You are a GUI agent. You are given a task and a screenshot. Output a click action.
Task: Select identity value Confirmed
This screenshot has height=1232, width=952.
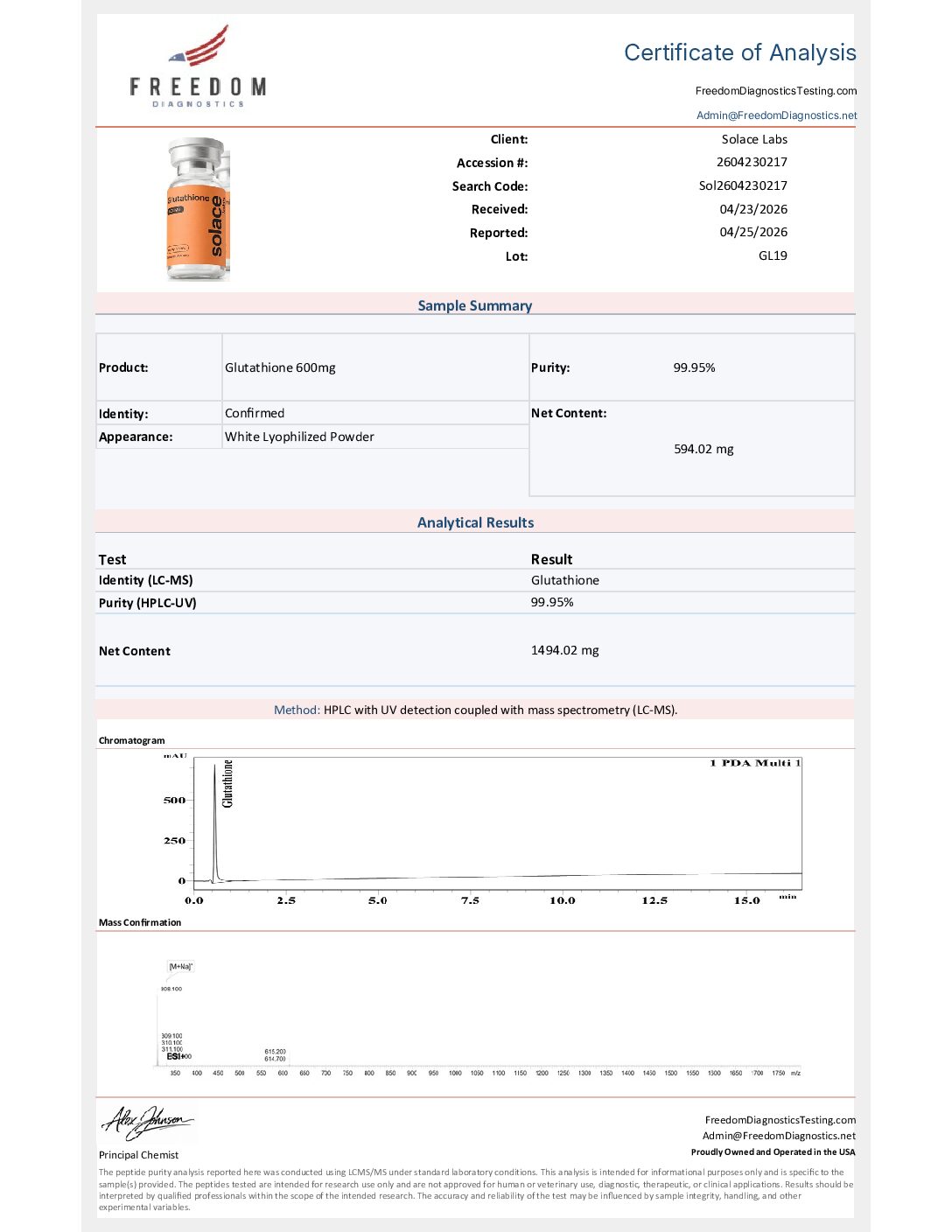(x=255, y=413)
